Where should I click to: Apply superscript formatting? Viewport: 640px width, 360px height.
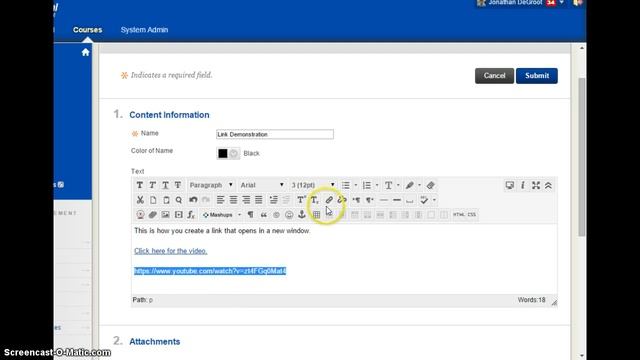[301, 200]
